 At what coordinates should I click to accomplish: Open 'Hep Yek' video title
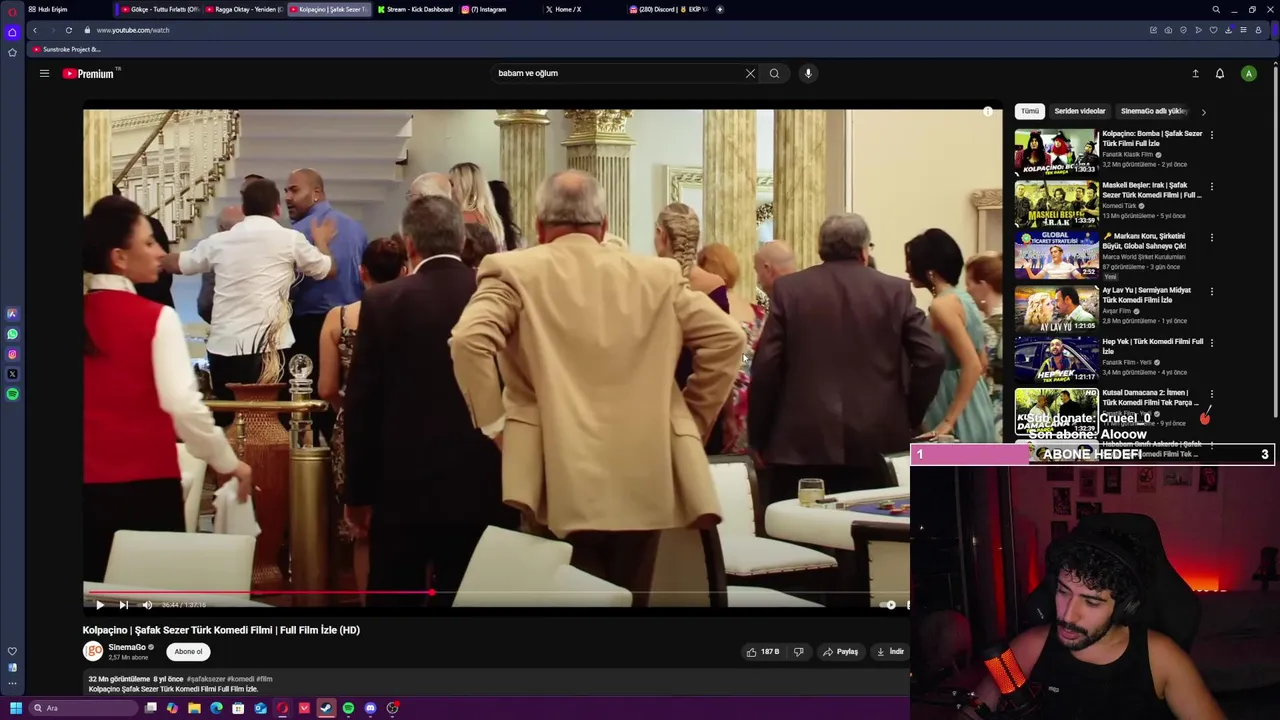point(1152,346)
